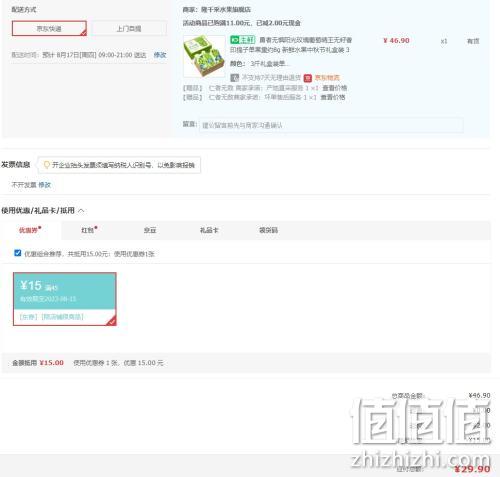Choose the 上门自提 pickup option

coord(129,29)
